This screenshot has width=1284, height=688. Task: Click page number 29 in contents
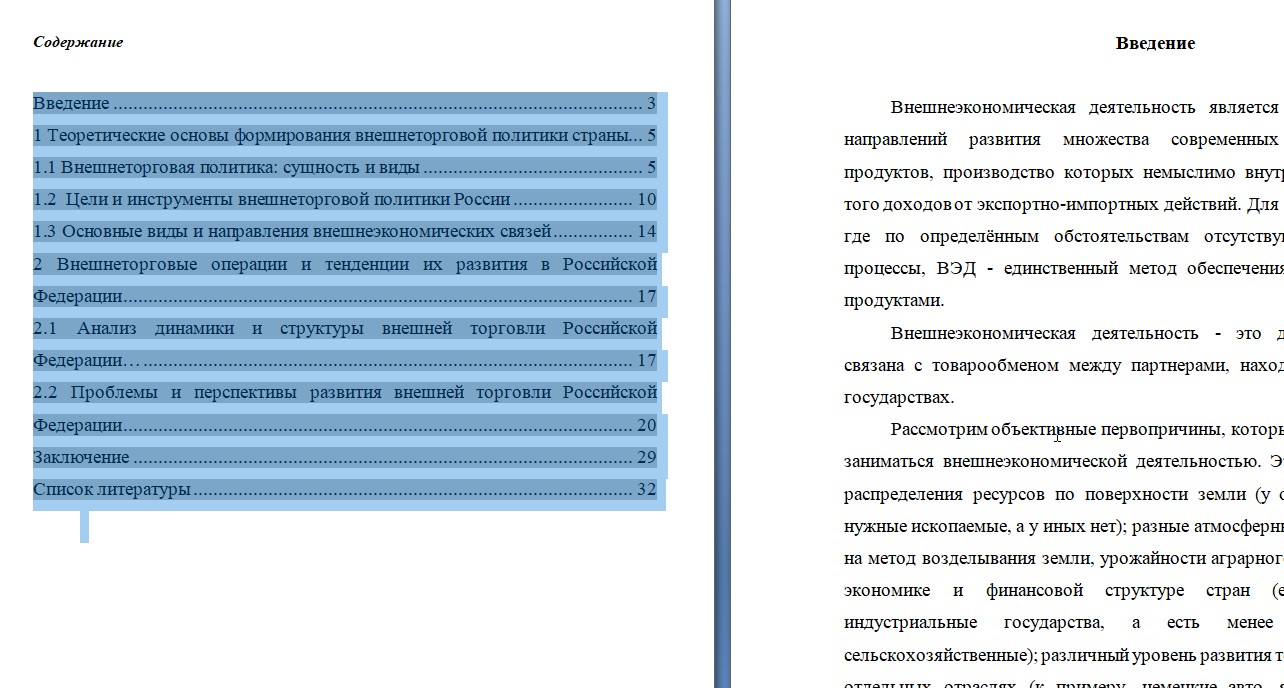pyautogui.click(x=646, y=457)
